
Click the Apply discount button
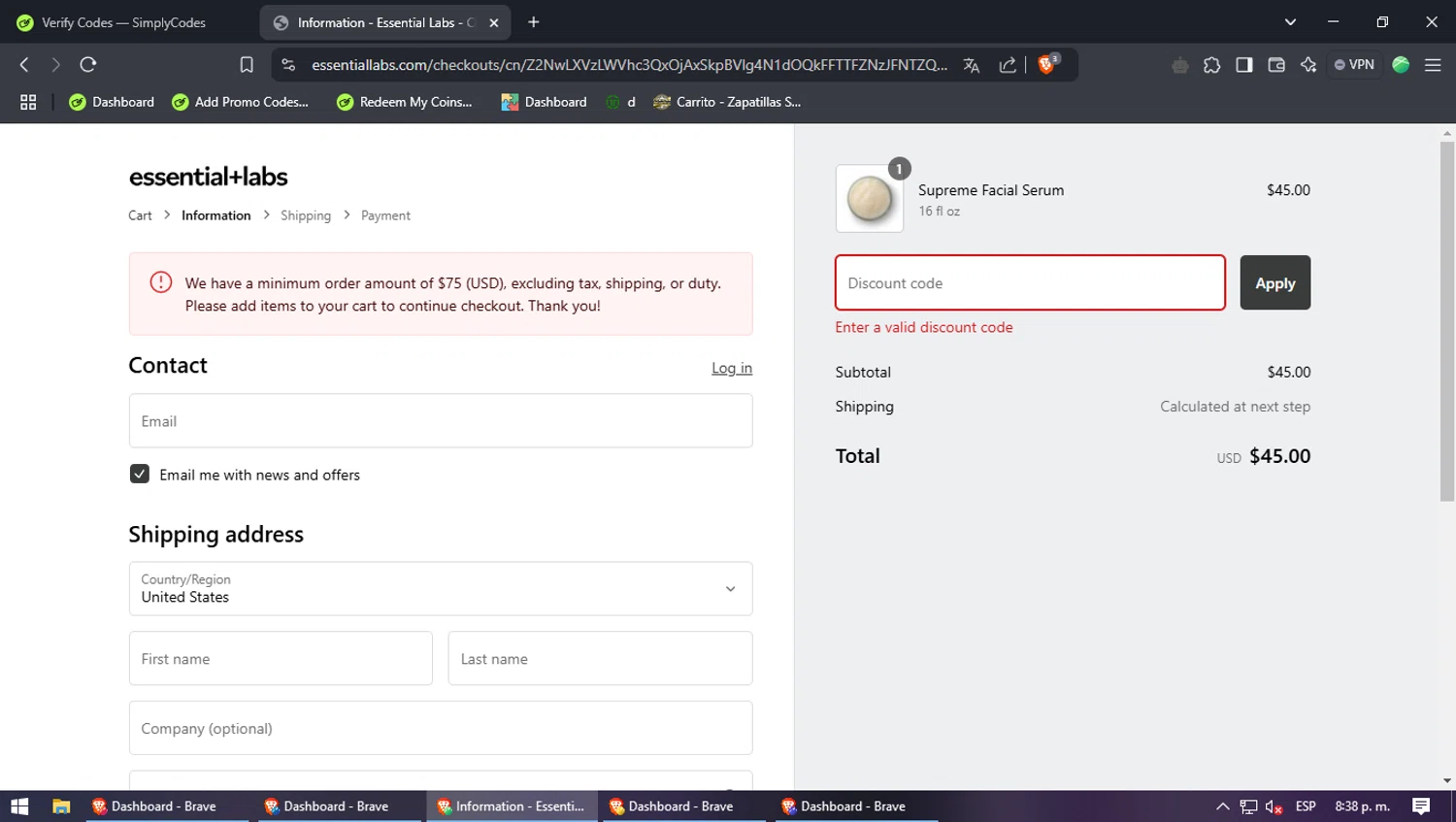pyautogui.click(x=1274, y=282)
